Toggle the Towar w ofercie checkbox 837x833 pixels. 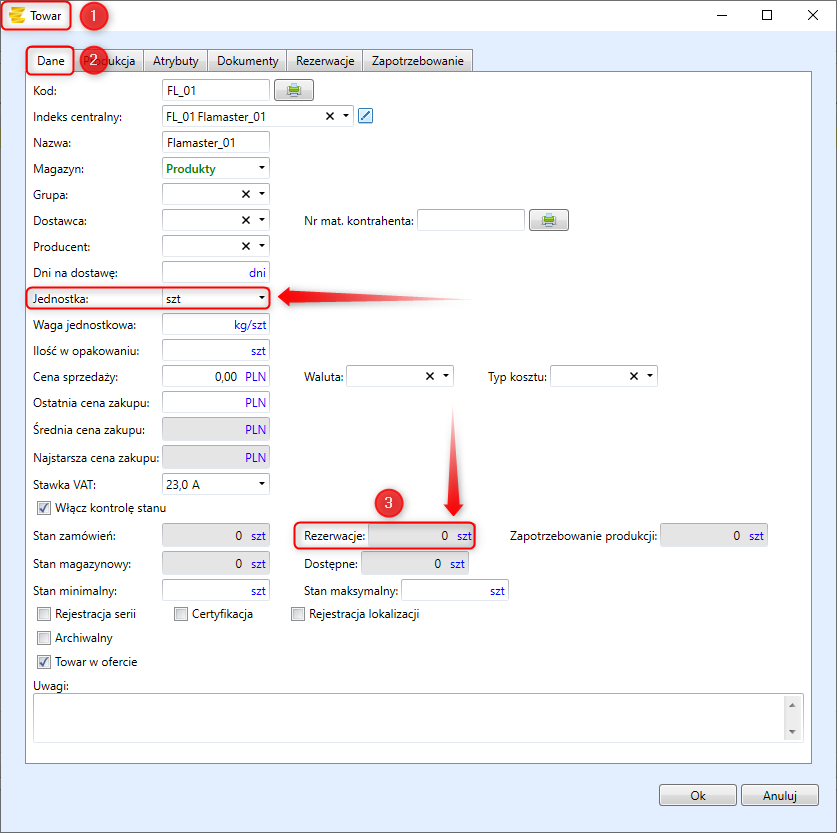43,662
